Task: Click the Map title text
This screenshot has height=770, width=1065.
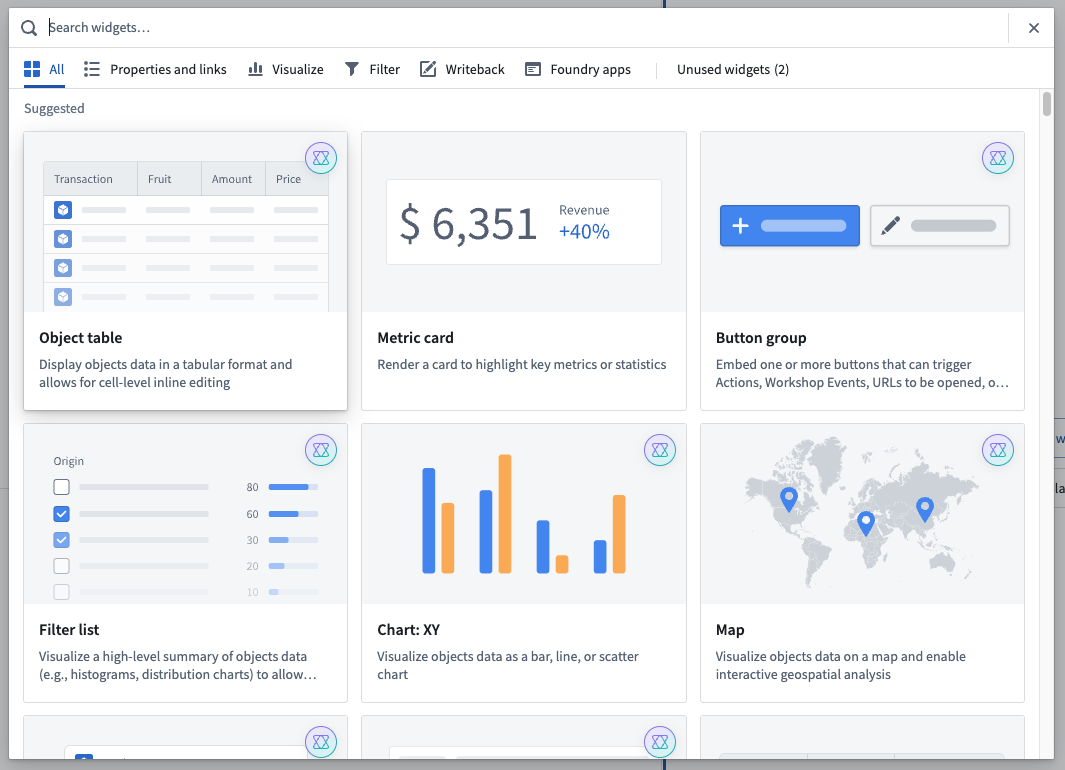Action: pos(730,630)
